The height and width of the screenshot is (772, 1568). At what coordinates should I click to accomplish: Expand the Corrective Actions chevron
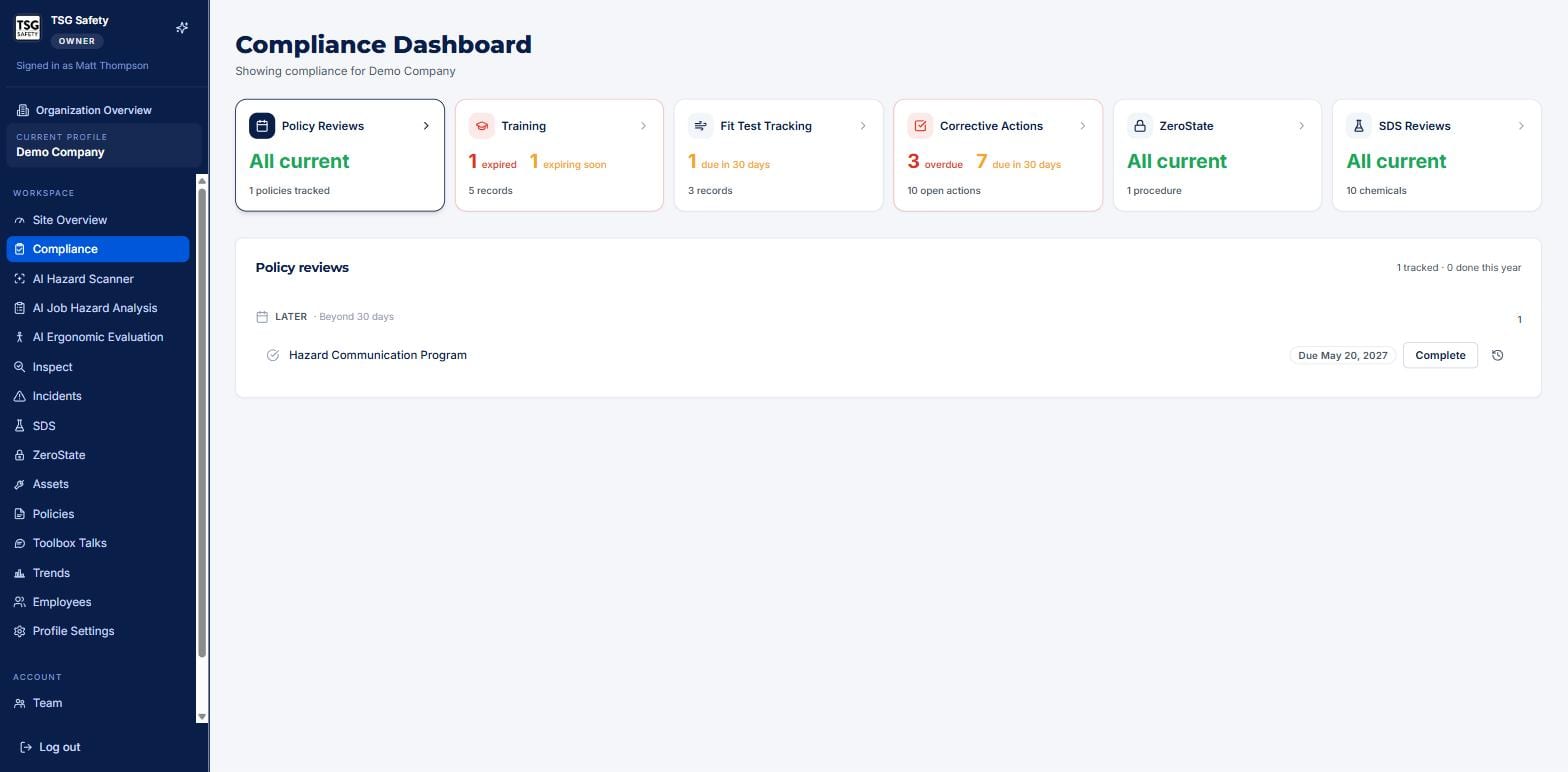click(x=1082, y=126)
